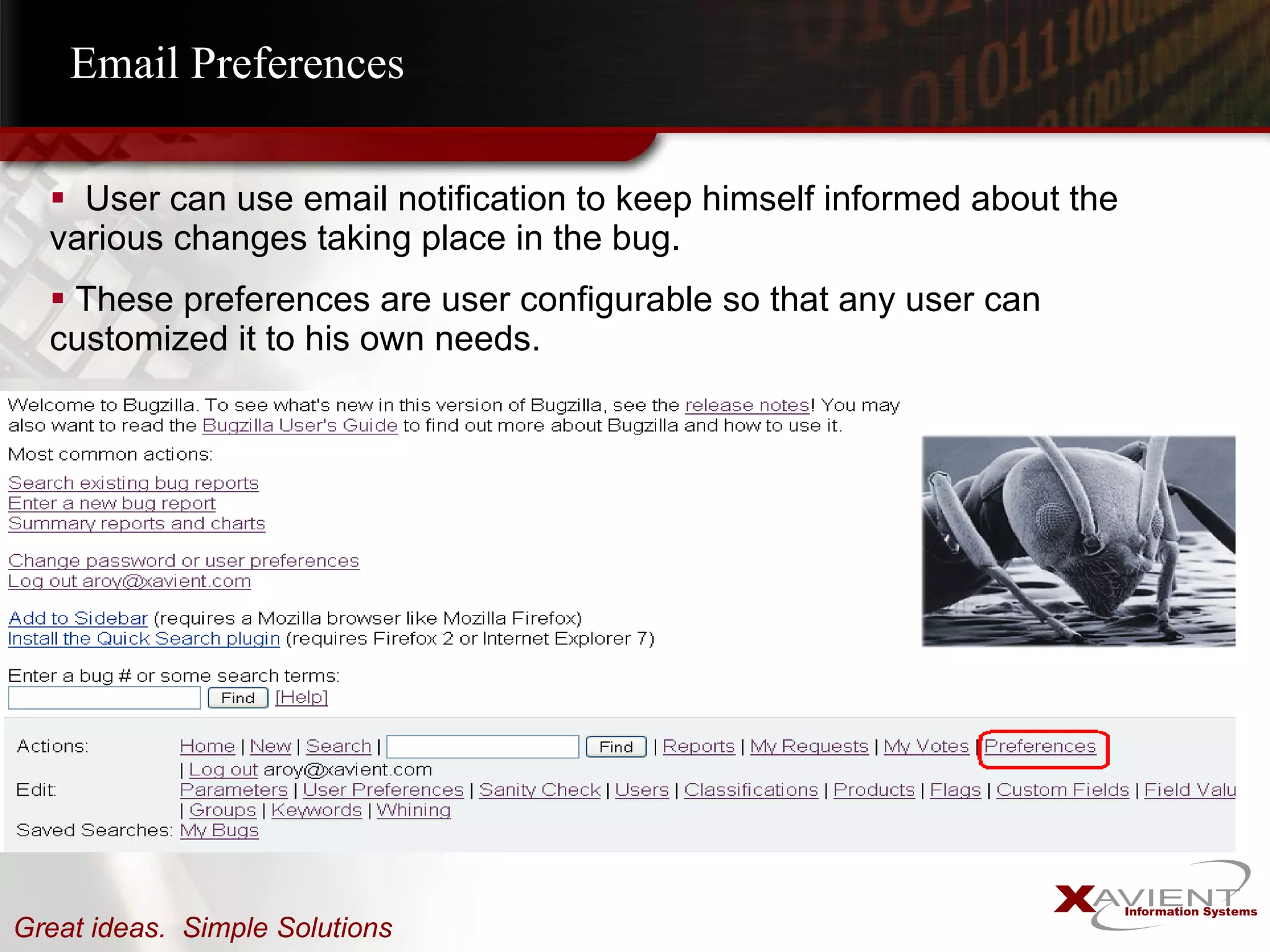Open Field Values link
Screen dimensions: 1270x952
click(x=1190, y=790)
